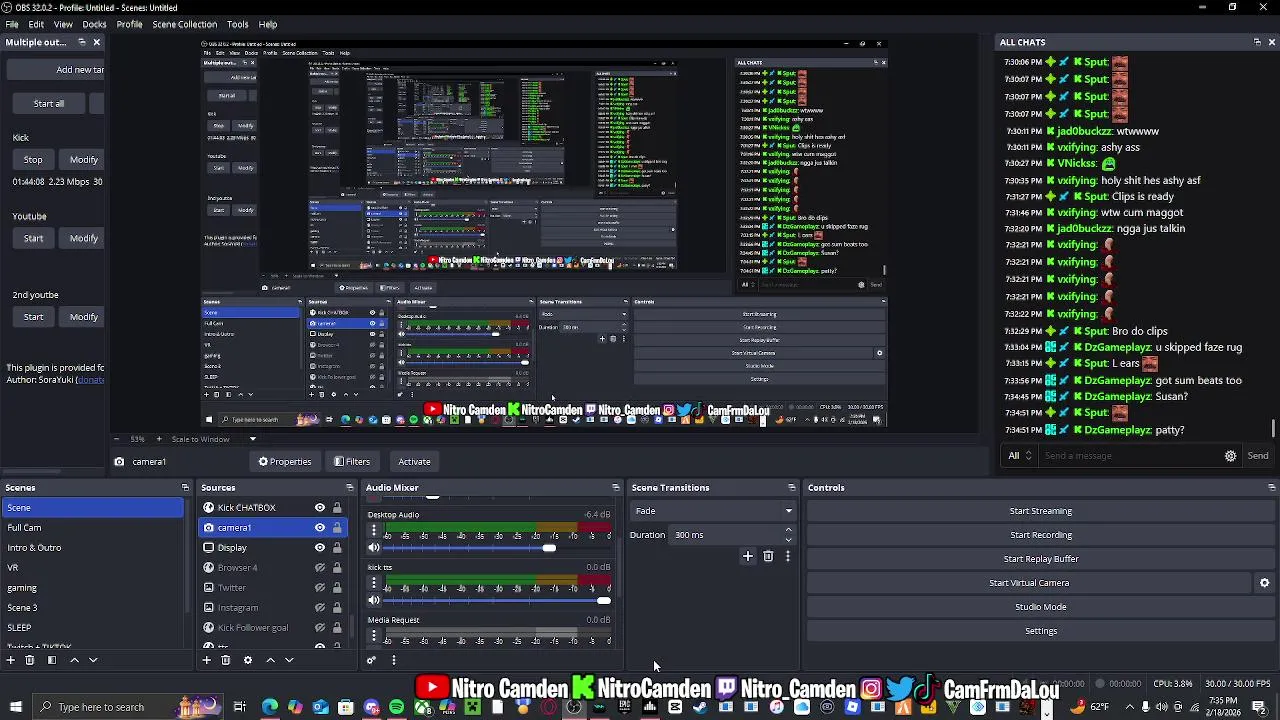1280x720 pixels.
Task: Open transition properties three-dot menu
Action: coord(788,556)
